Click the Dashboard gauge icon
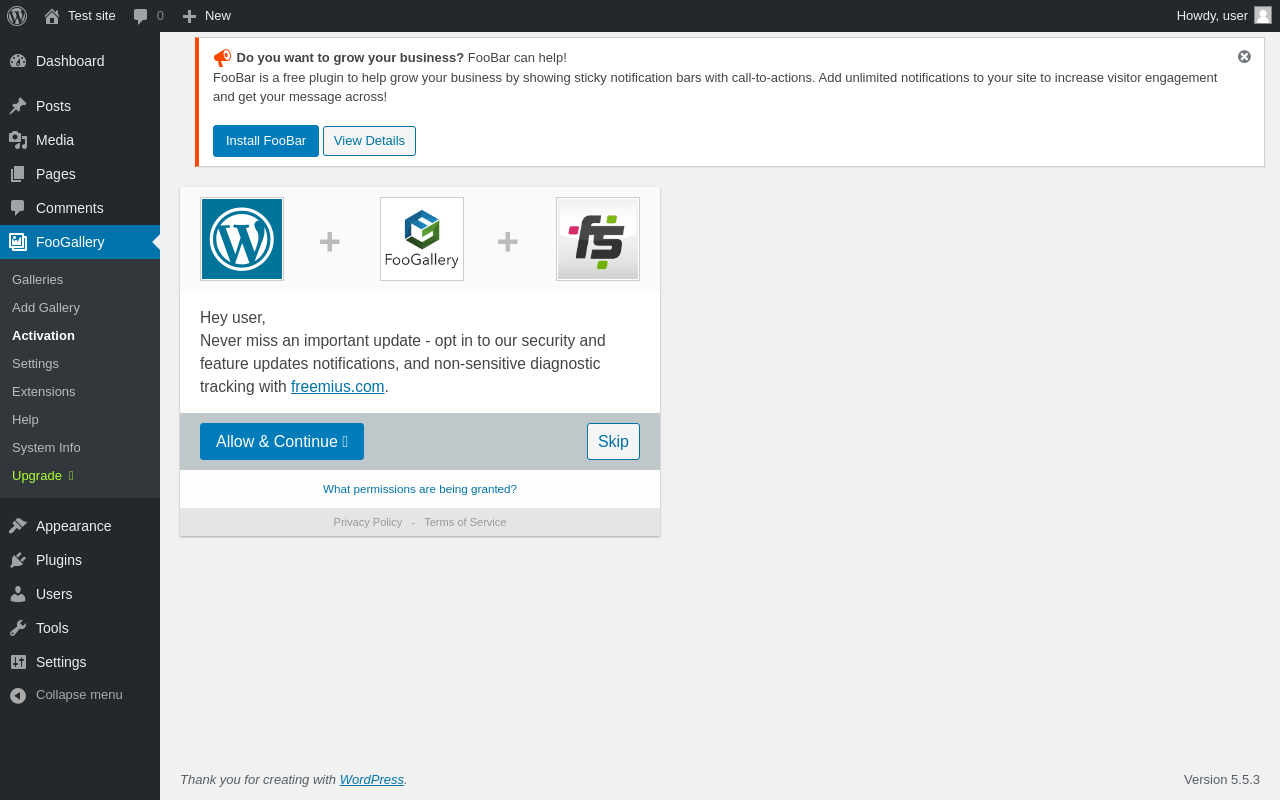This screenshot has width=1280, height=800. coord(18,61)
